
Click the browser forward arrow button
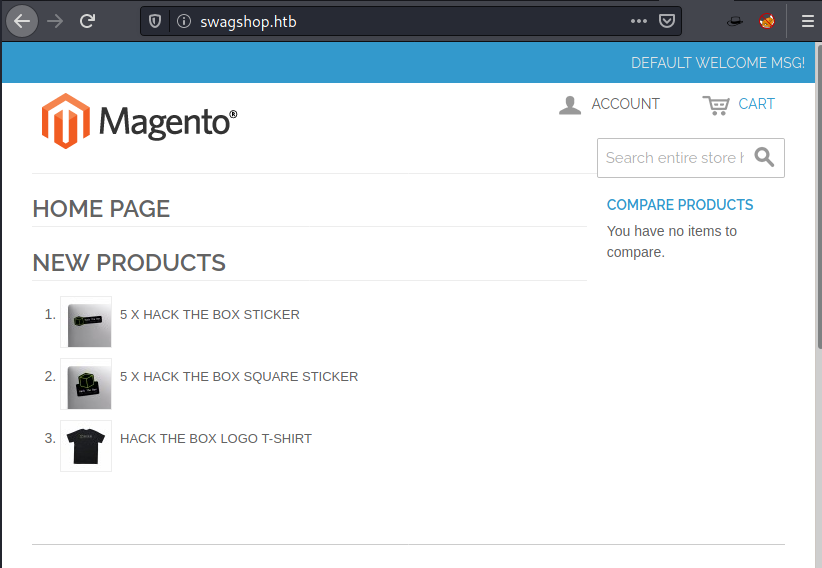click(55, 20)
